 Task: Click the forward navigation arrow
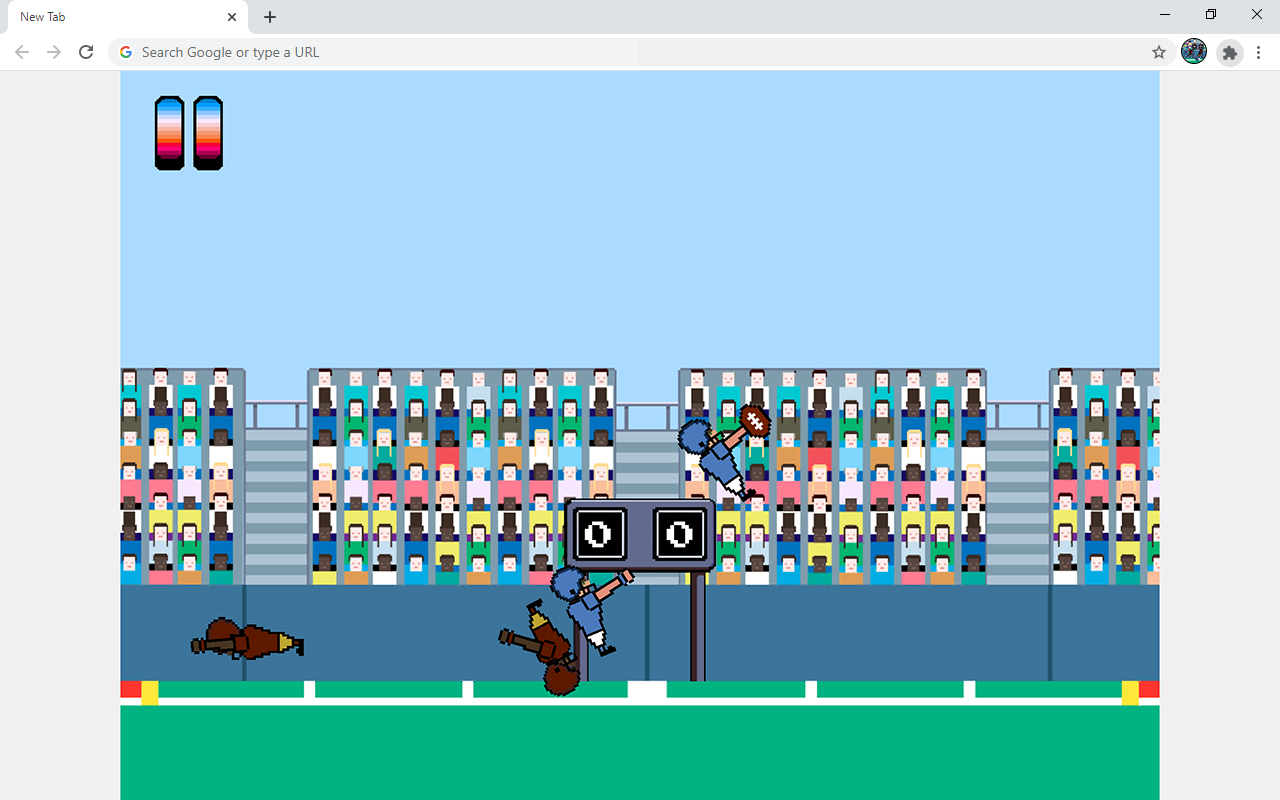[x=54, y=51]
